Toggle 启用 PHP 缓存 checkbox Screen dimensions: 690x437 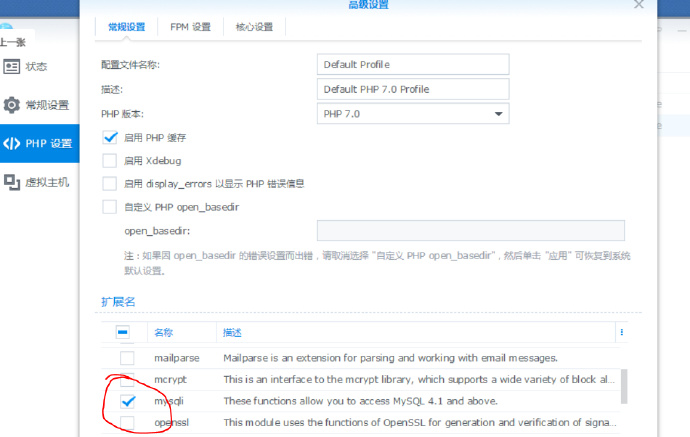(110, 137)
